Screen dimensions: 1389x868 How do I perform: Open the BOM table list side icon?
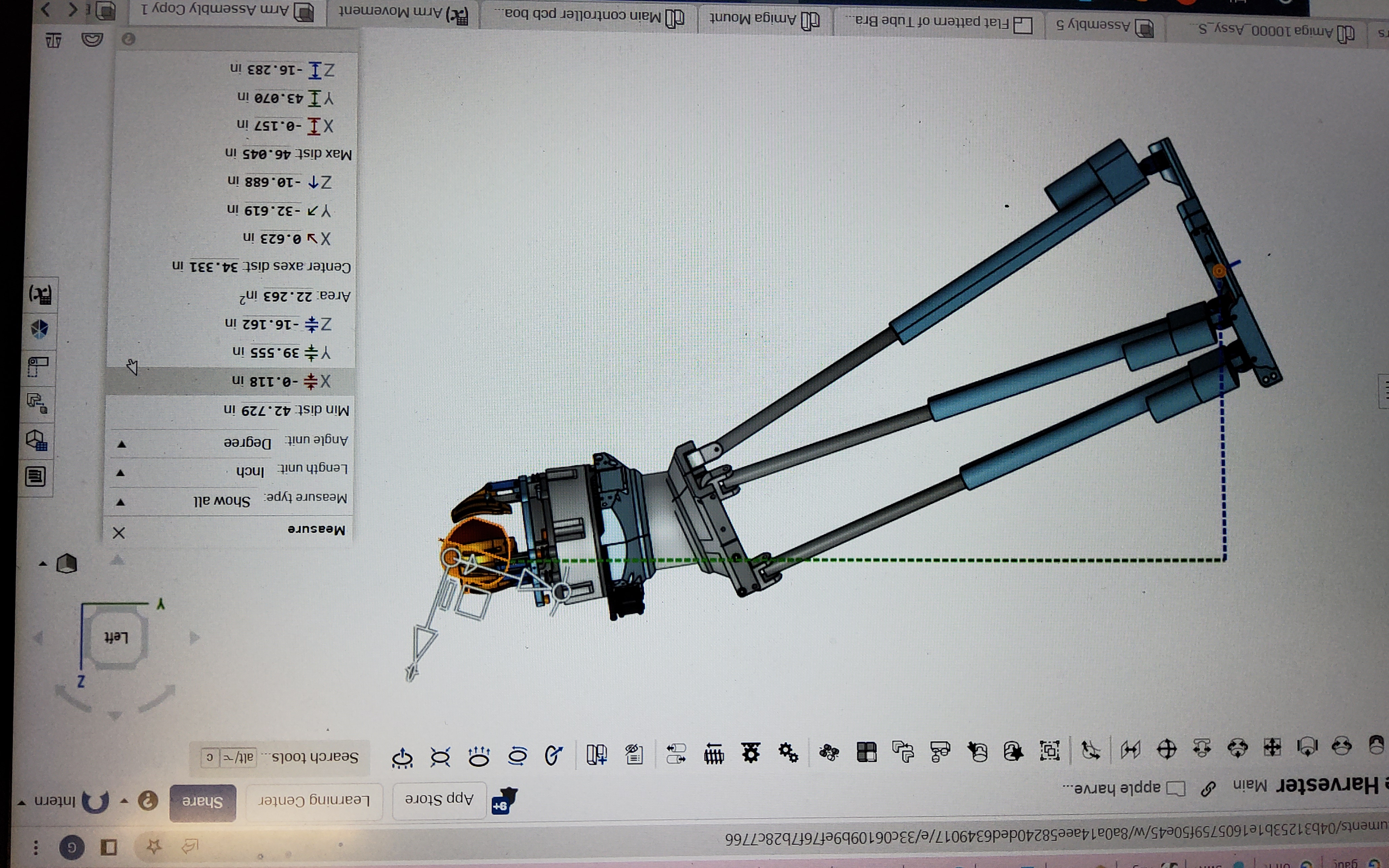click(36, 476)
